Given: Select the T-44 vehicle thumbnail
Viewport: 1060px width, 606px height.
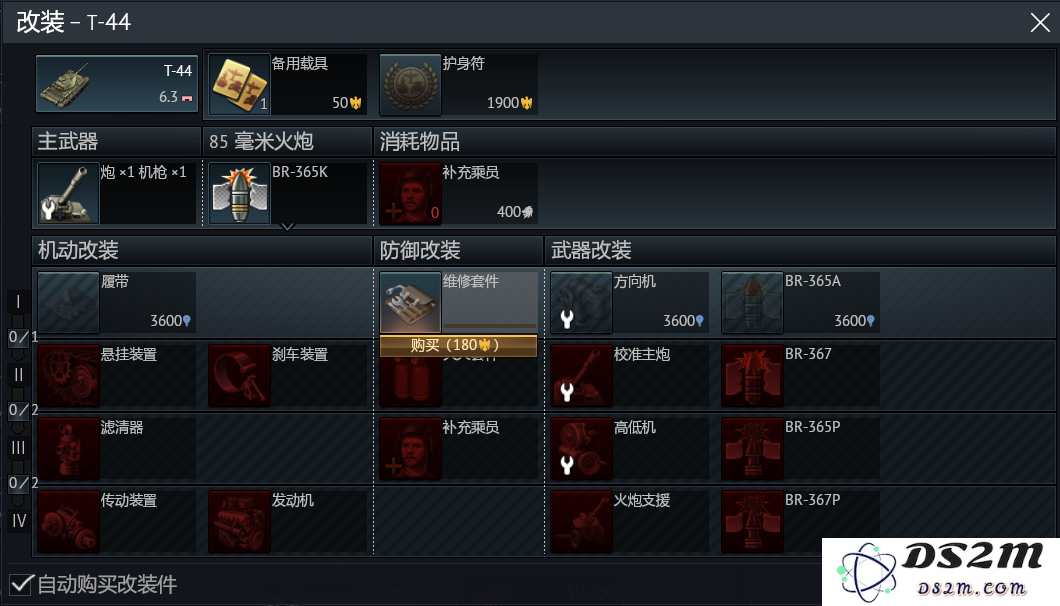Looking at the screenshot, I should pyautogui.click(x=117, y=84).
